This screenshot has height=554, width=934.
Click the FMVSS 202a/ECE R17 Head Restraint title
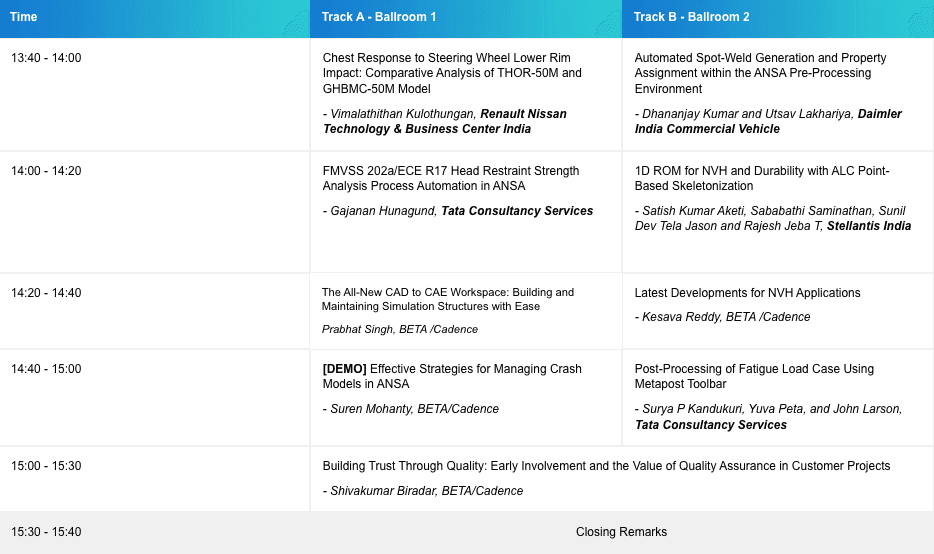(451, 178)
